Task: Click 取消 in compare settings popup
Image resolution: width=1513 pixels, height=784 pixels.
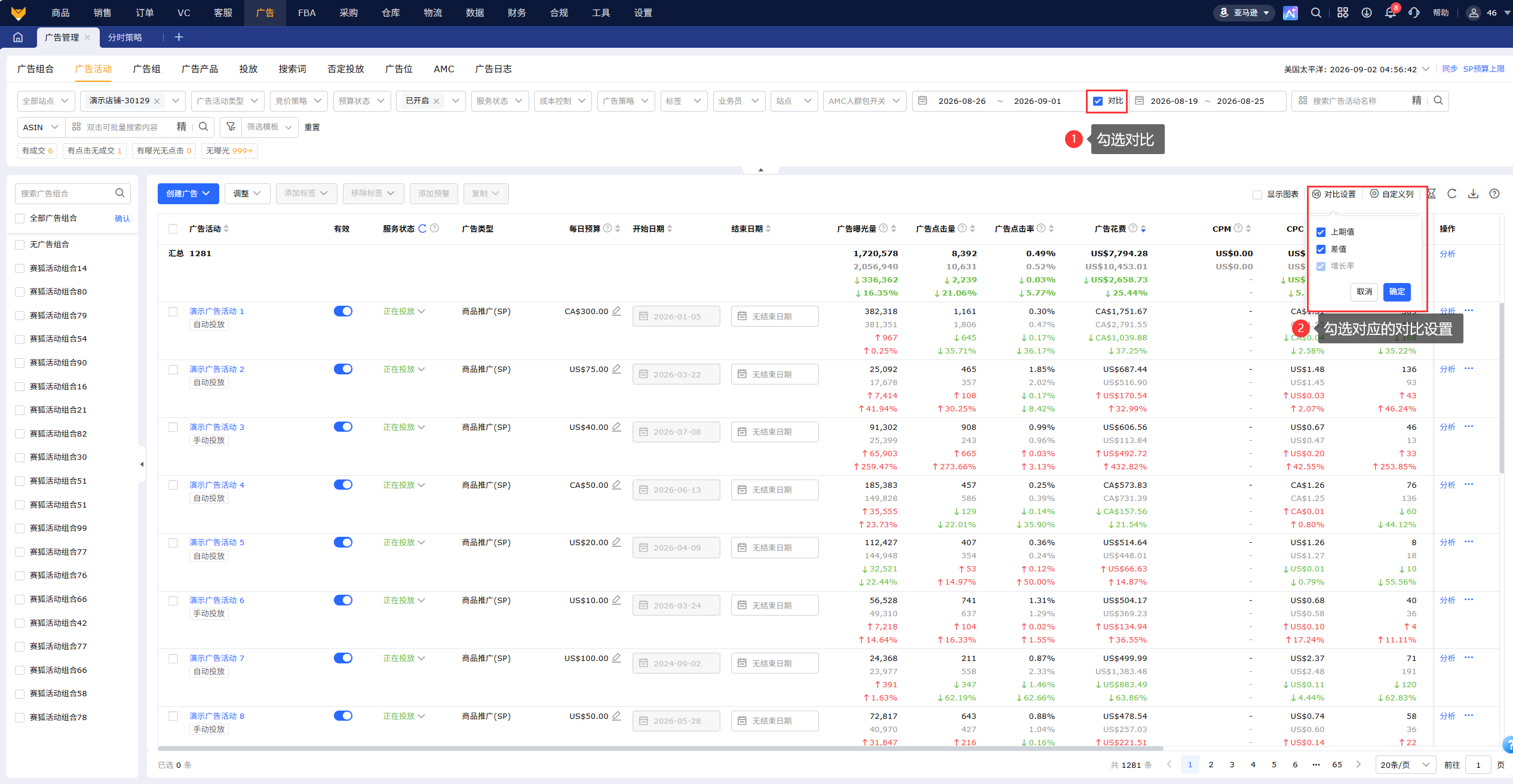Action: click(x=1364, y=291)
